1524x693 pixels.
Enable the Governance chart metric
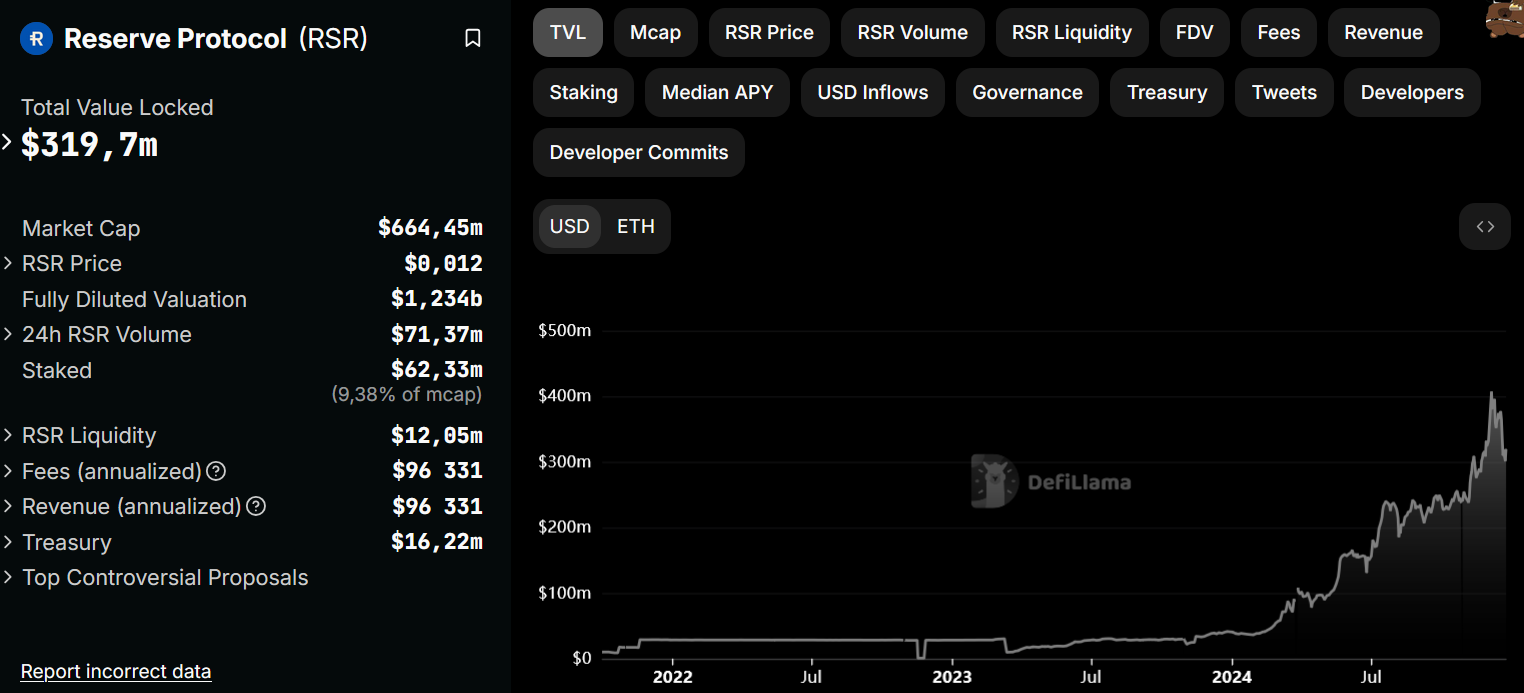1028,93
